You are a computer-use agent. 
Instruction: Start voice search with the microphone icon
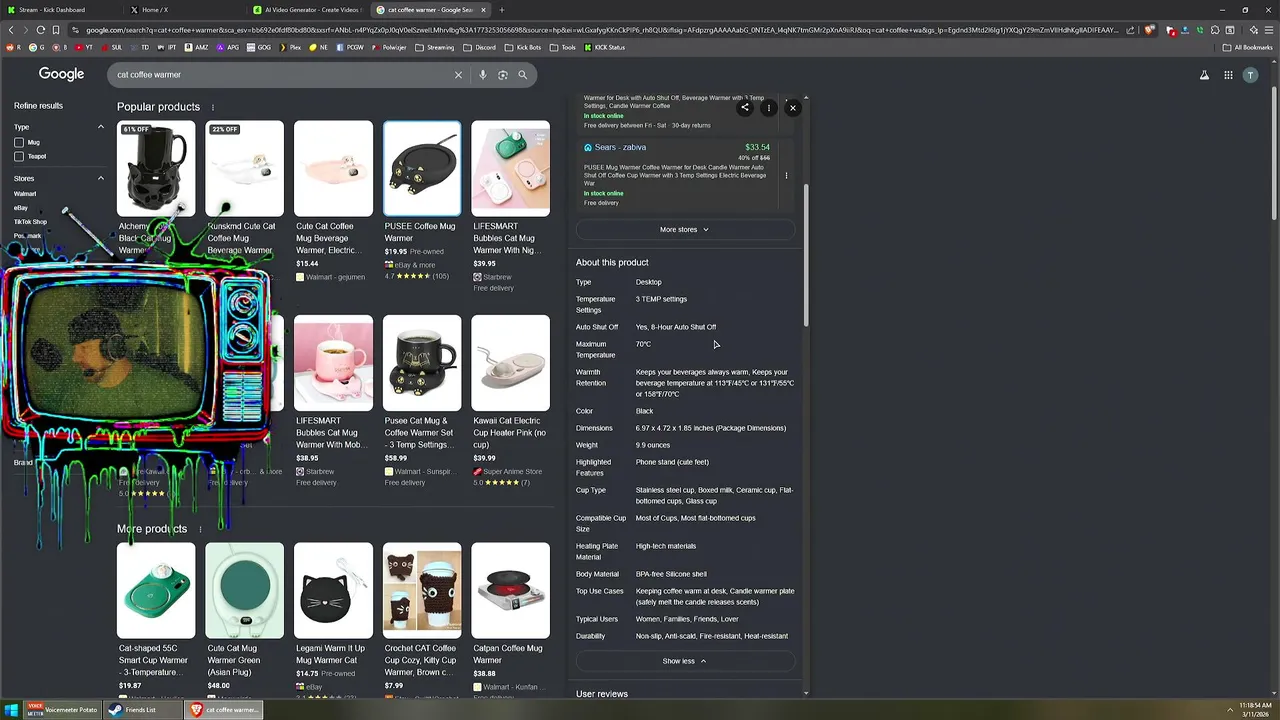pyautogui.click(x=483, y=75)
